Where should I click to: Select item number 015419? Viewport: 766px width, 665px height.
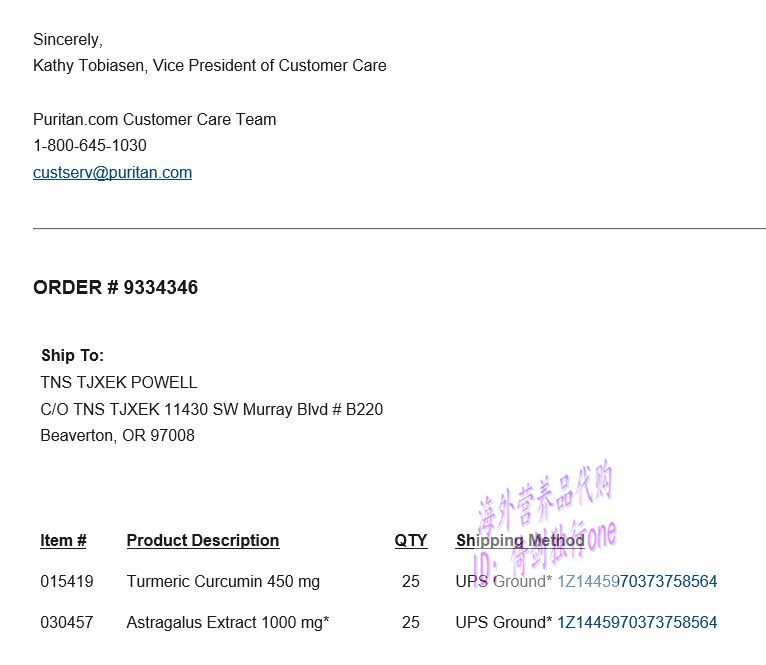(67, 581)
